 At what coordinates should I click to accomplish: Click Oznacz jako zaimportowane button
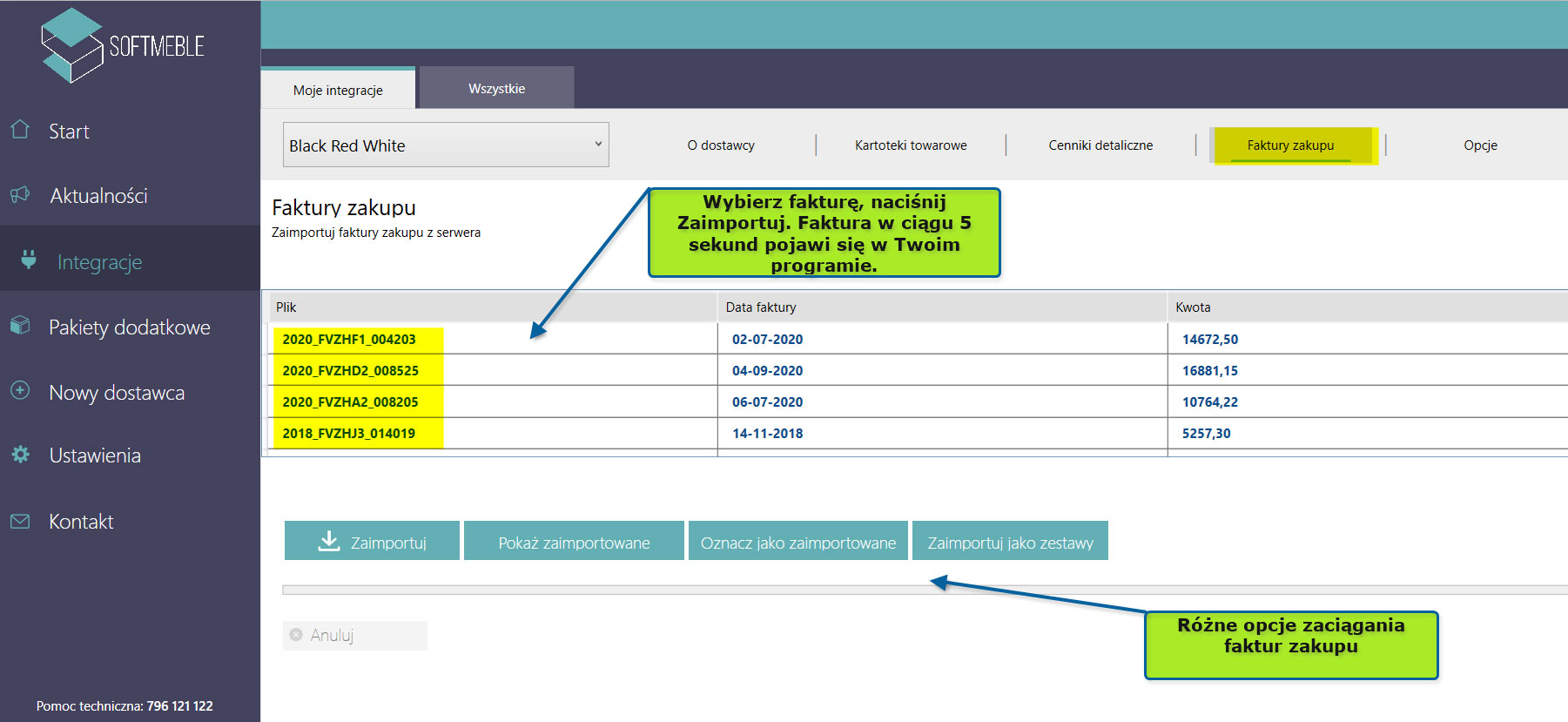pos(797,542)
